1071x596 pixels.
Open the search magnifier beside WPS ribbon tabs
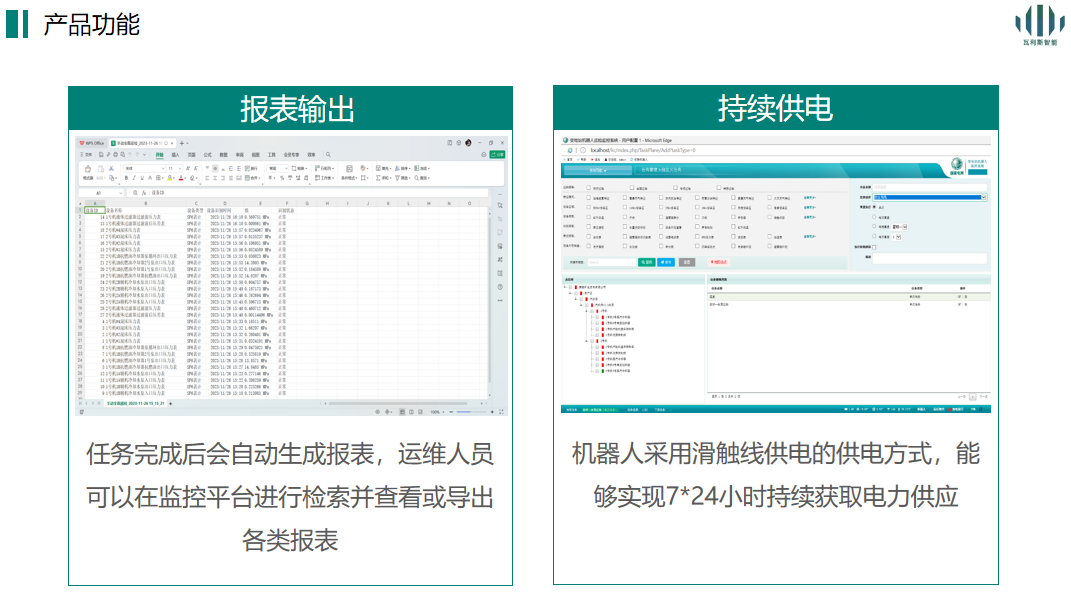click(328, 155)
